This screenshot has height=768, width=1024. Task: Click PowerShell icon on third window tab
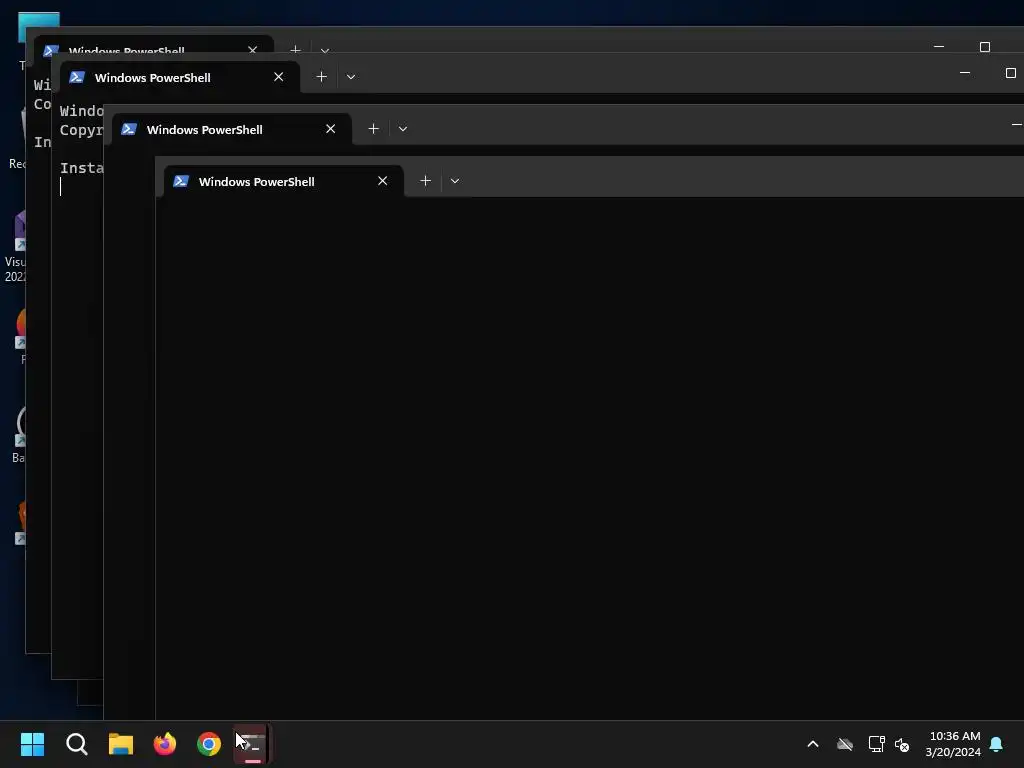pos(77,76)
